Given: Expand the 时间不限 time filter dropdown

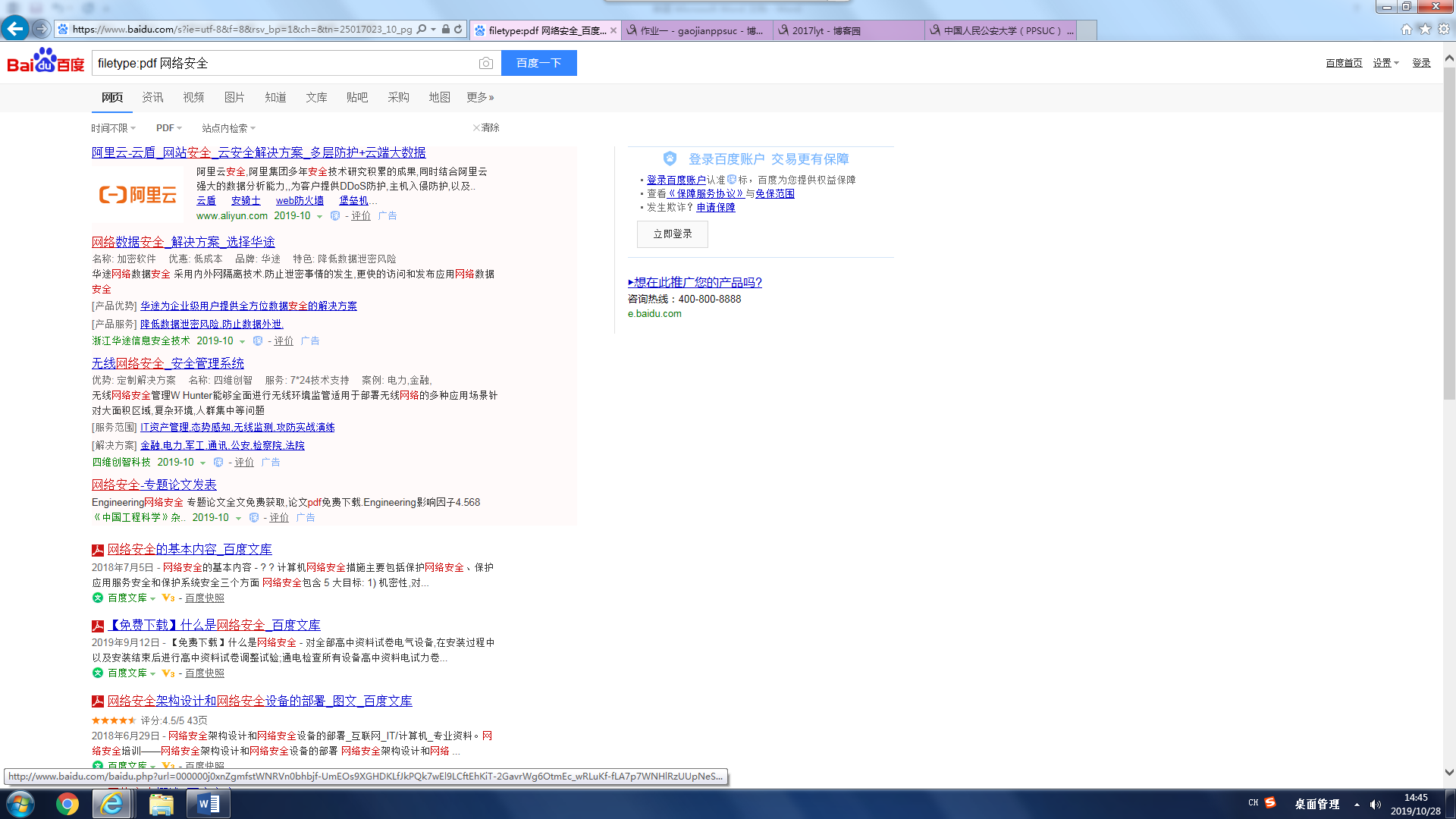Looking at the screenshot, I should pos(113,128).
